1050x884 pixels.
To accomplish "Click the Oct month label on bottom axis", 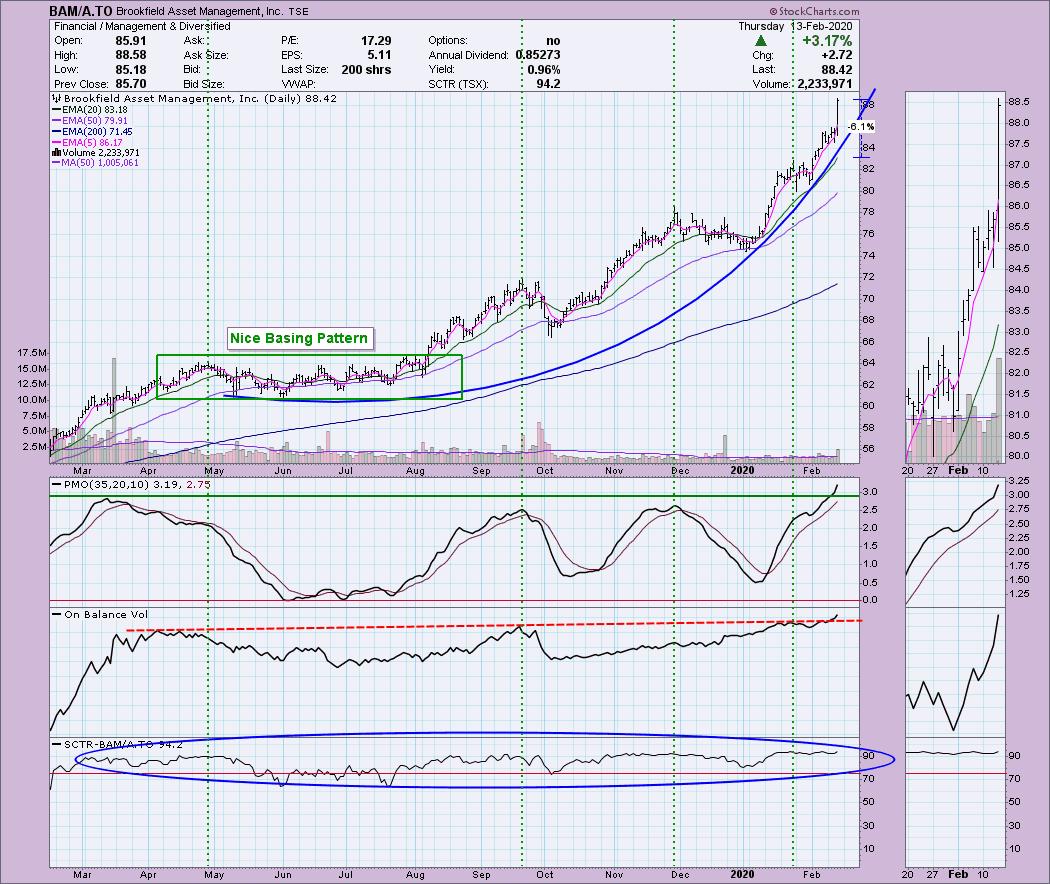I will [544, 874].
